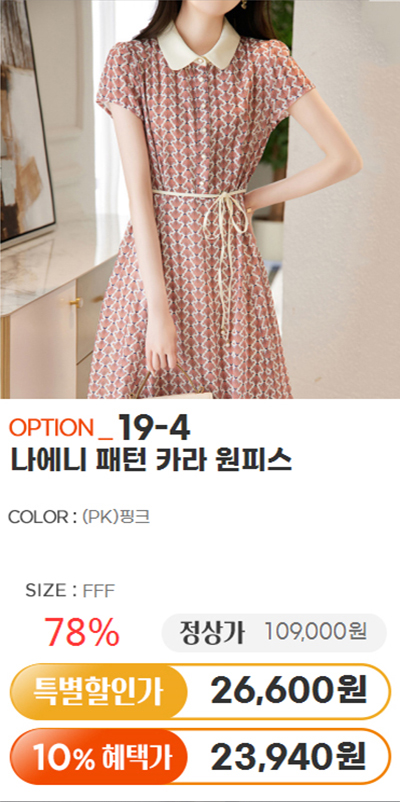Click the red 78% discount rate

(x=82, y=633)
